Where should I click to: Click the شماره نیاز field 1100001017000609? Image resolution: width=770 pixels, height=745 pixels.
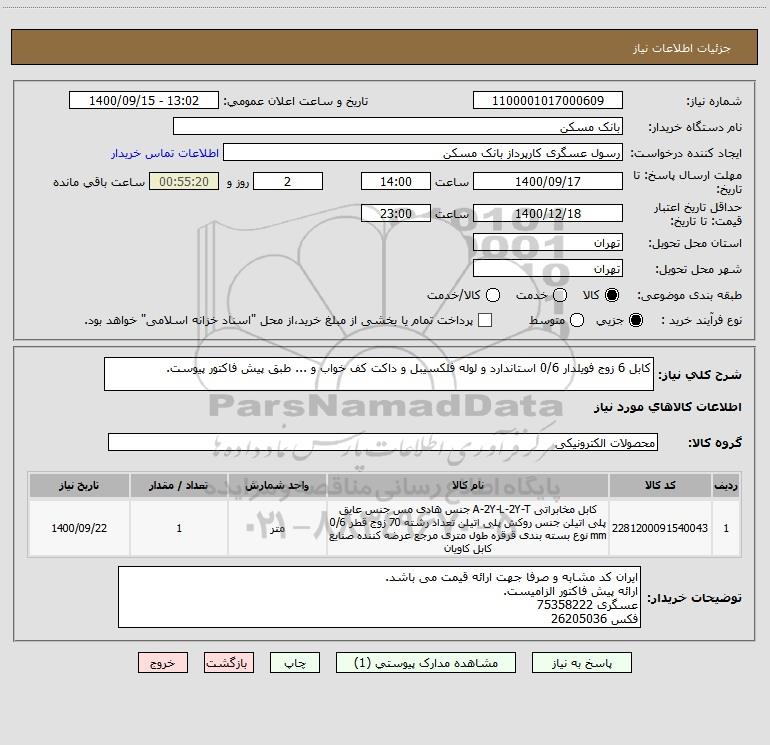pos(548,101)
